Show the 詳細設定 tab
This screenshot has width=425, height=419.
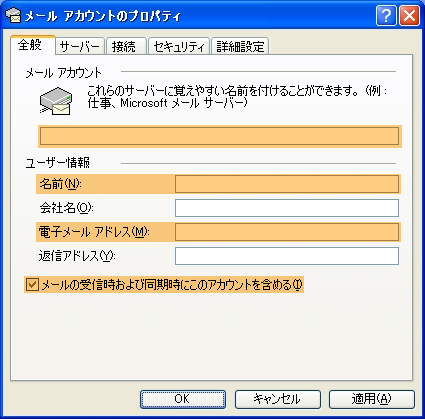[240, 46]
